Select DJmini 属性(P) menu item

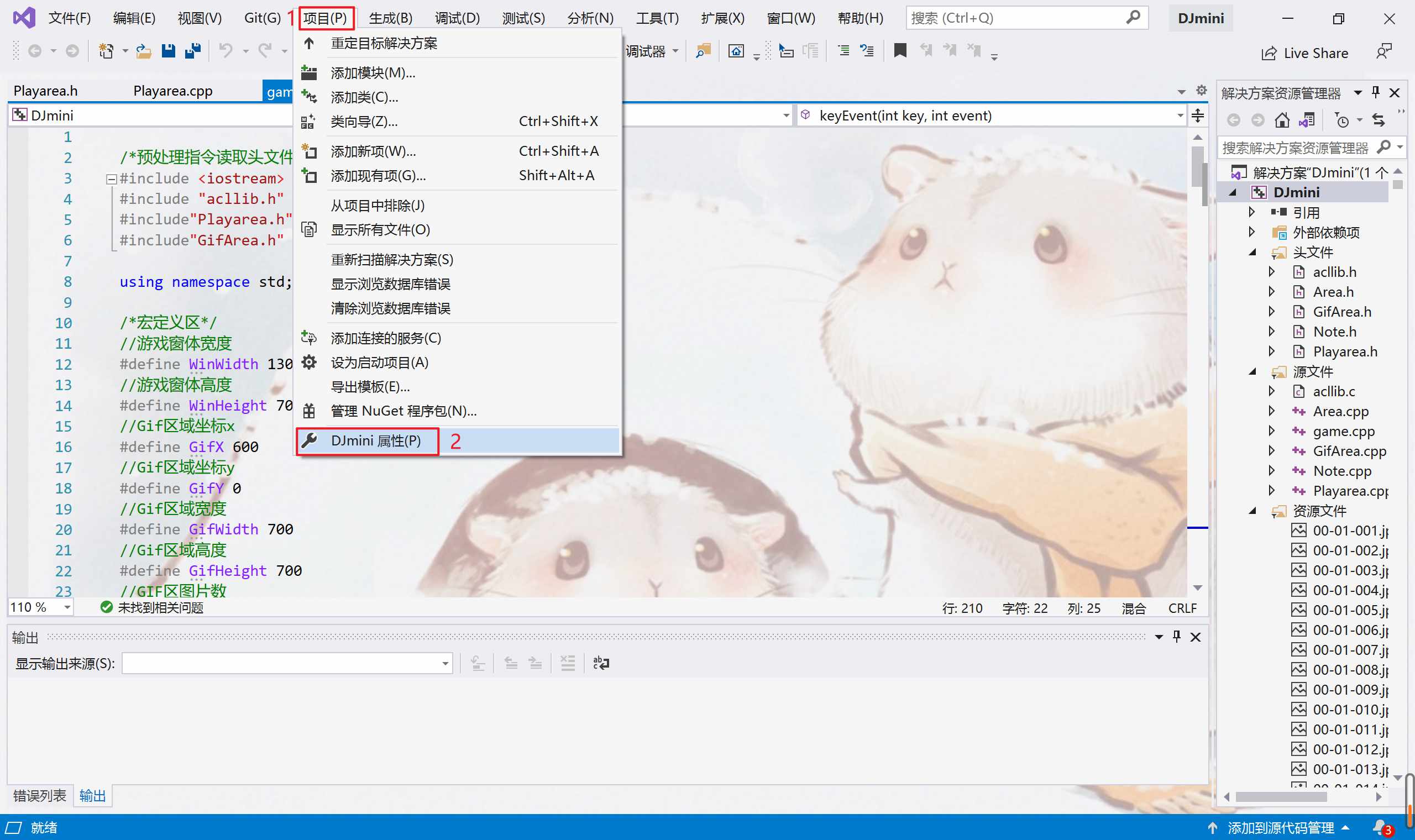click(x=375, y=440)
